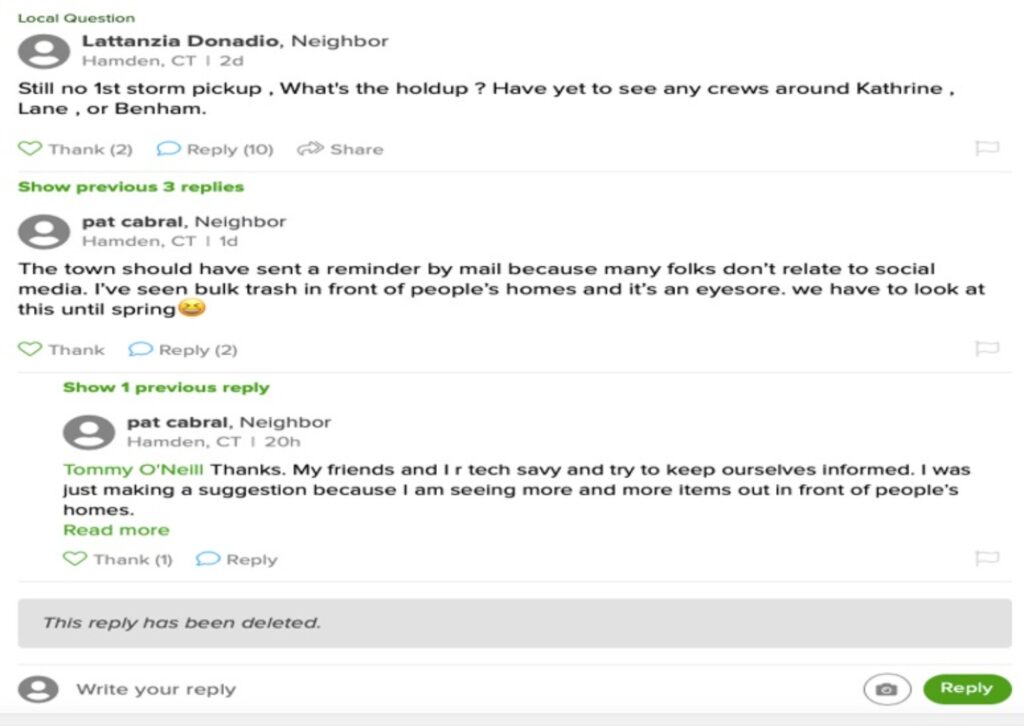1024x726 pixels.
Task: Click pat cabral's avatar in nested reply
Action: tap(88, 432)
